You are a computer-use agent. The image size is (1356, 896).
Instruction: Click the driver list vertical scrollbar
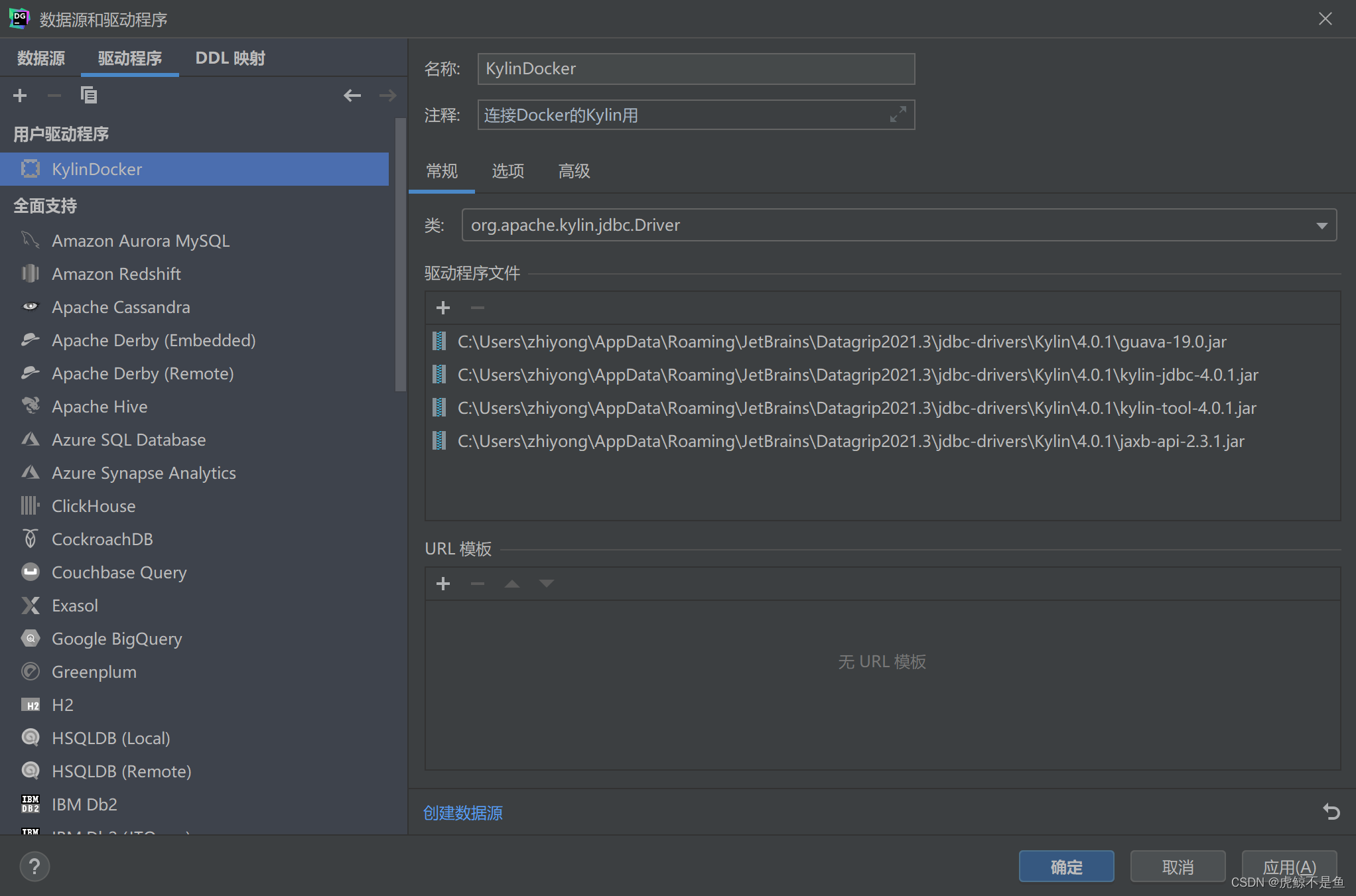(x=400, y=255)
